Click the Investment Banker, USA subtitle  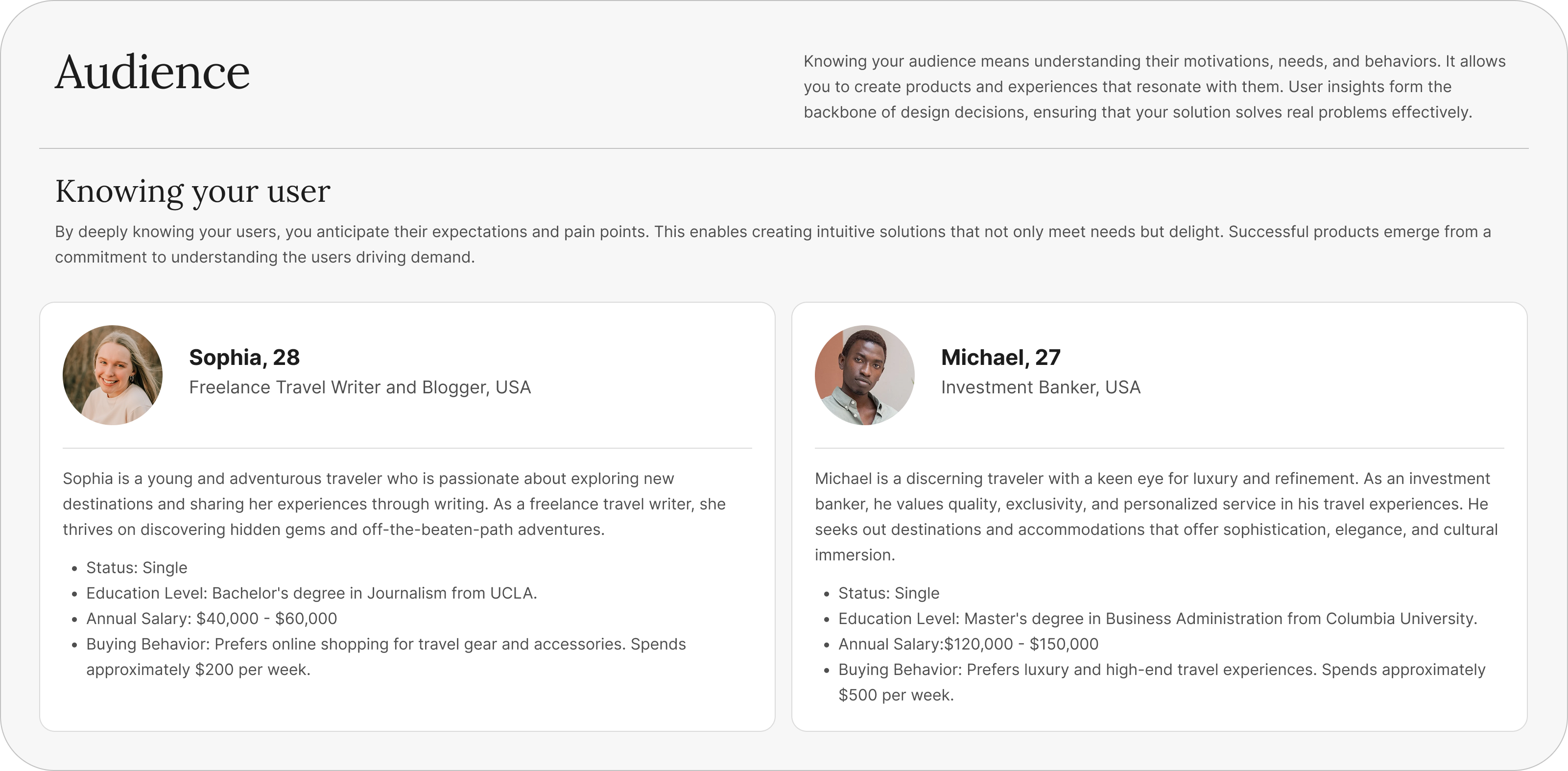(1040, 387)
